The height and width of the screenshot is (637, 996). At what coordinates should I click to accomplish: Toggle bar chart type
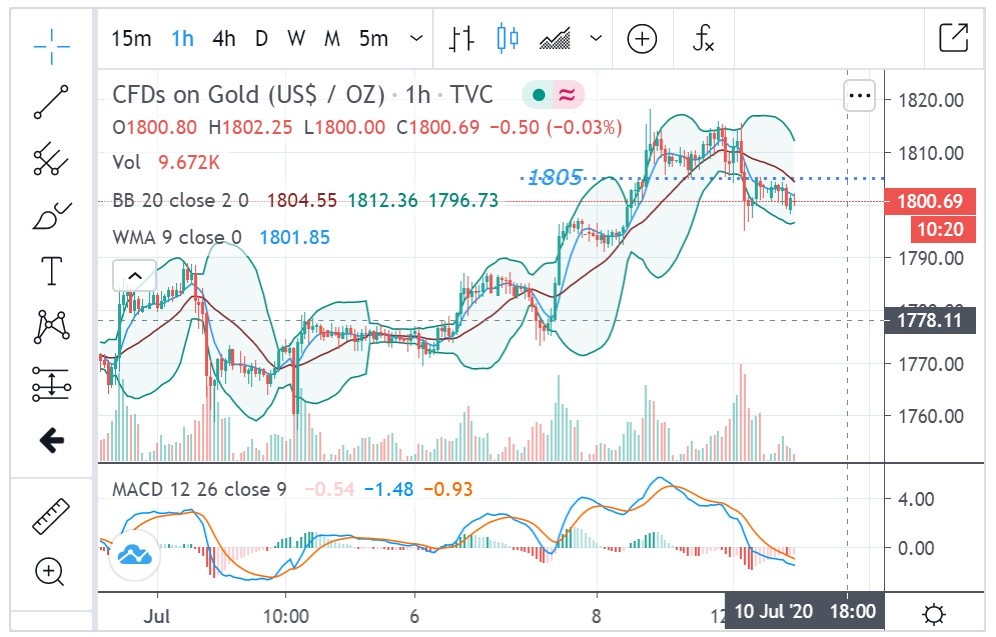(461, 39)
